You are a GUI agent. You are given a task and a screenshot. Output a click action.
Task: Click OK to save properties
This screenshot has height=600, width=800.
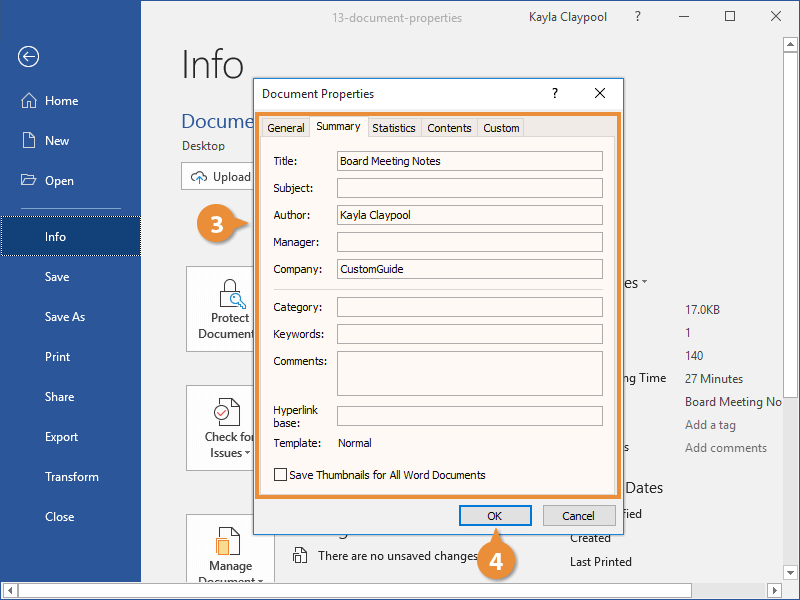click(x=495, y=515)
